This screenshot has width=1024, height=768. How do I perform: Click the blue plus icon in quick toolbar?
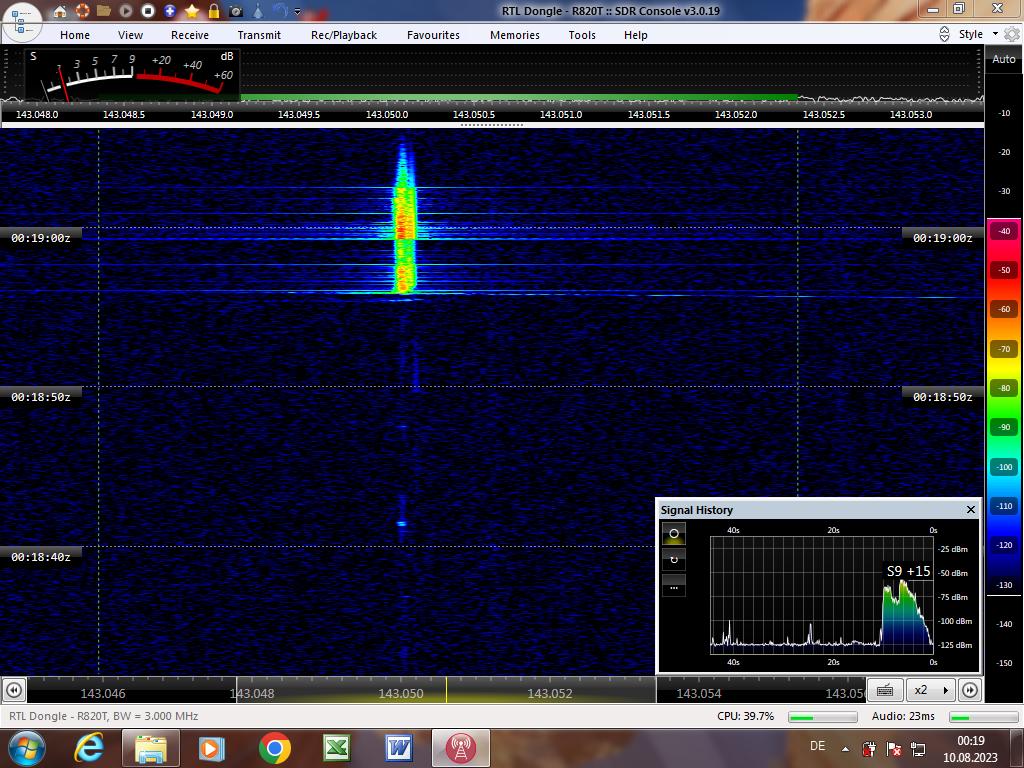(x=170, y=10)
